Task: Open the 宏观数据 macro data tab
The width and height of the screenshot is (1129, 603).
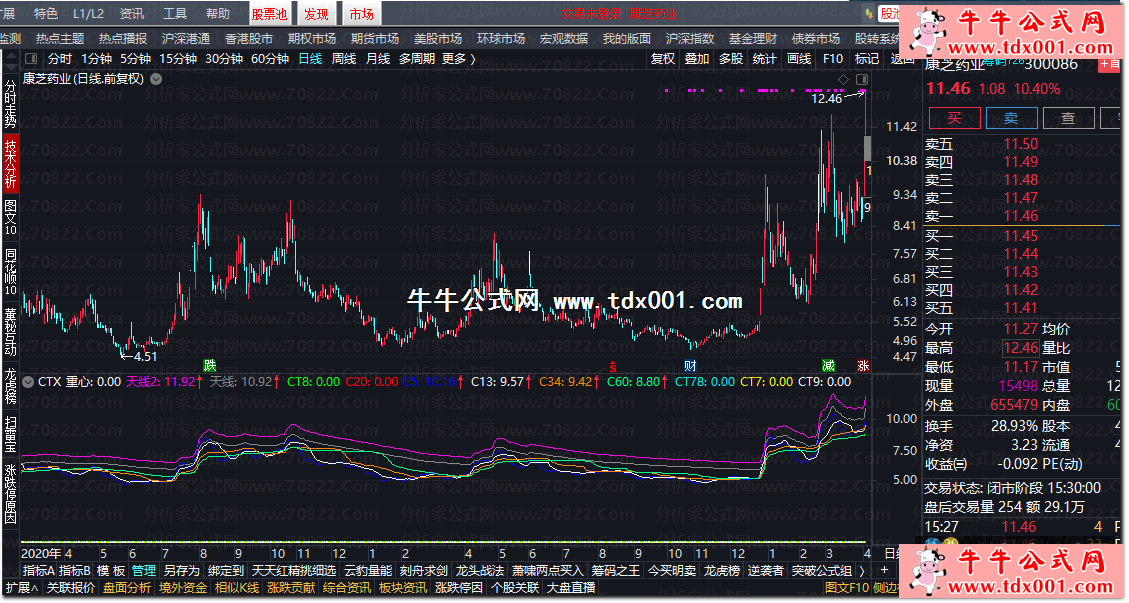Action: [564, 39]
